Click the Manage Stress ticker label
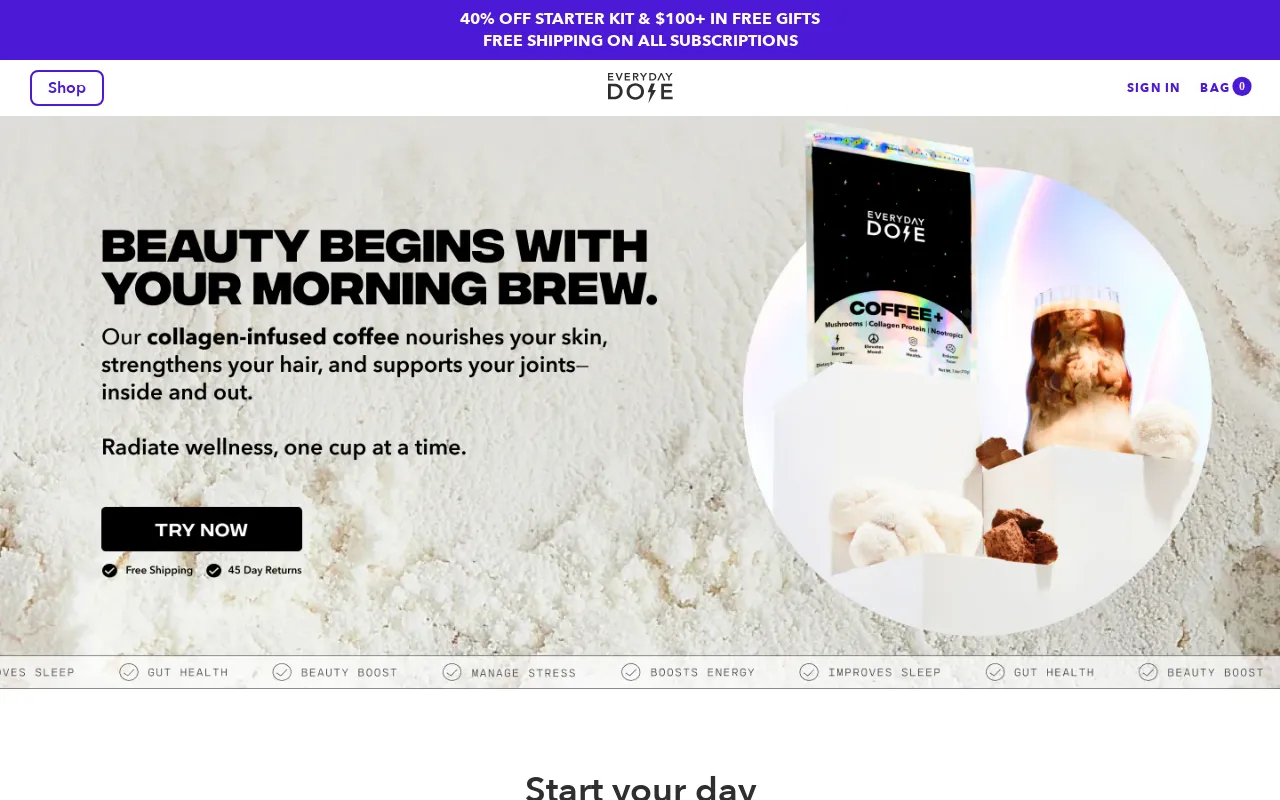The image size is (1280, 800). click(524, 673)
